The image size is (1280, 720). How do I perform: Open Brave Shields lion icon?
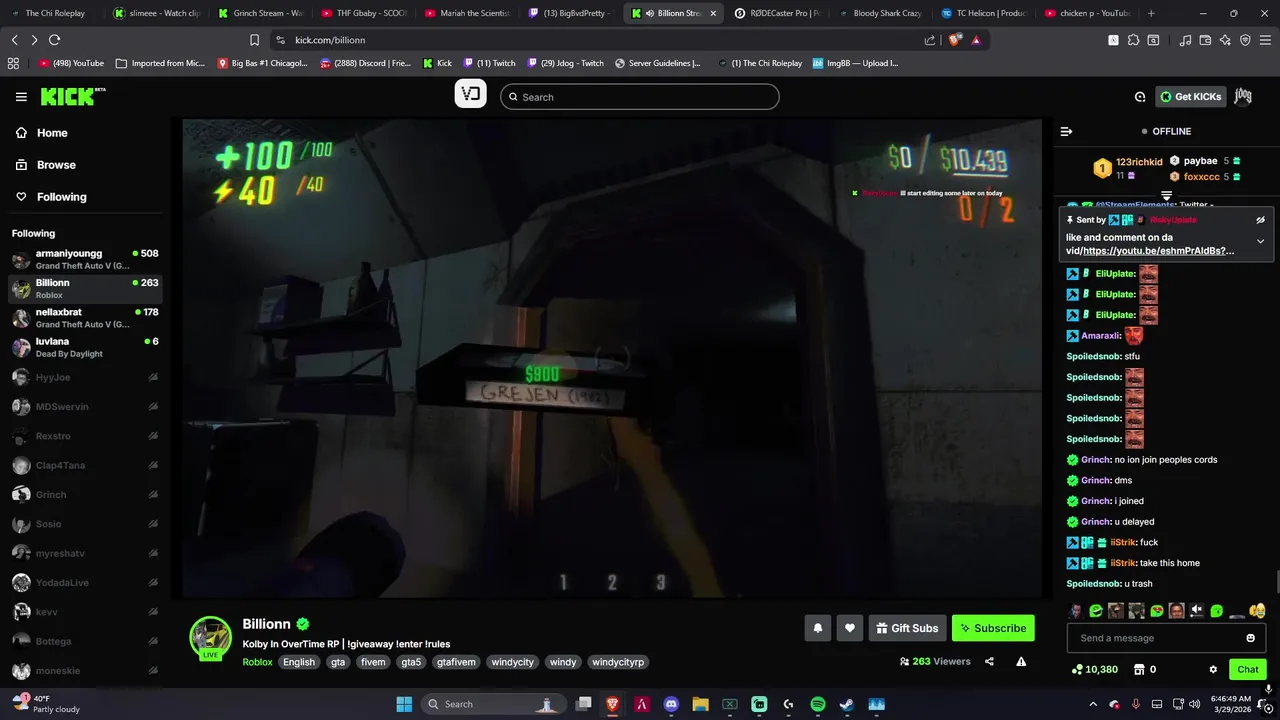click(955, 40)
